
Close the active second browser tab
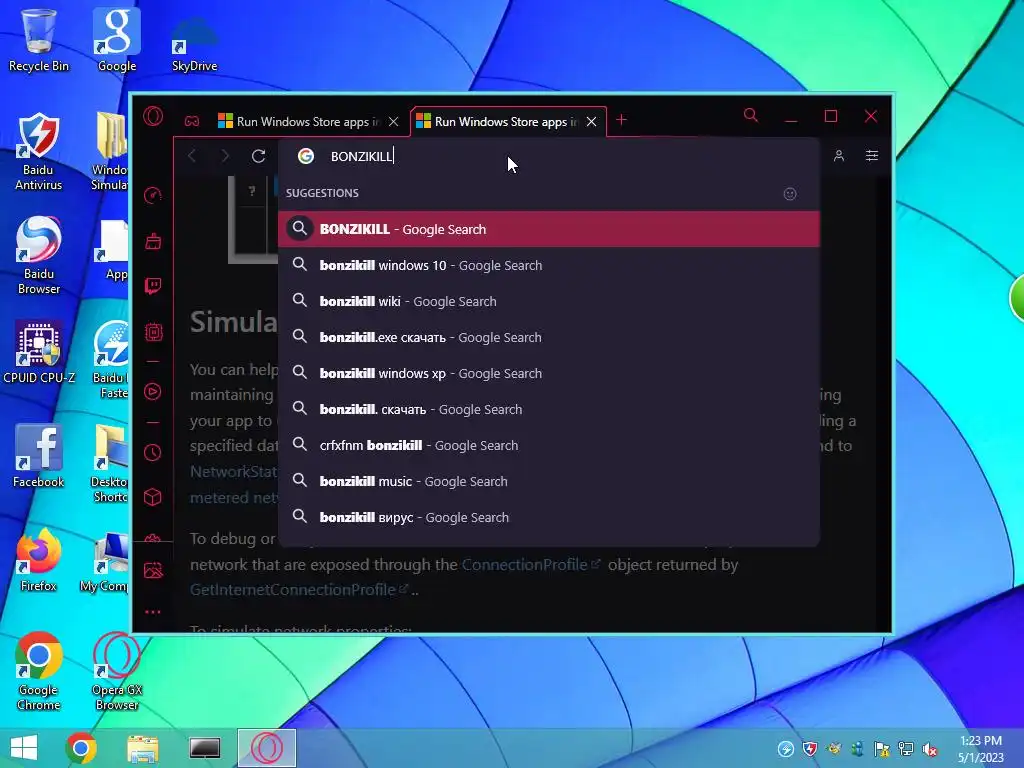[x=591, y=121]
